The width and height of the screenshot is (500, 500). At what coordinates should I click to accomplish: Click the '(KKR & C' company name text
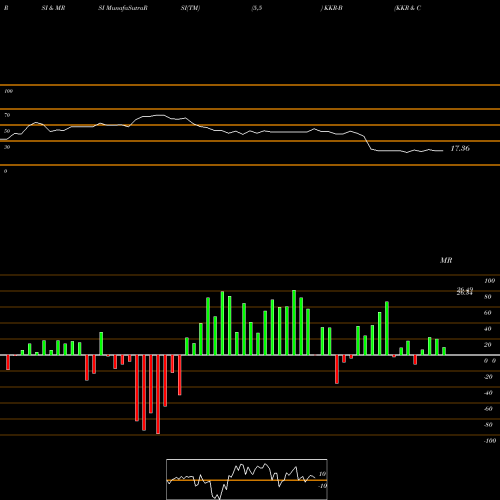coord(407,8)
